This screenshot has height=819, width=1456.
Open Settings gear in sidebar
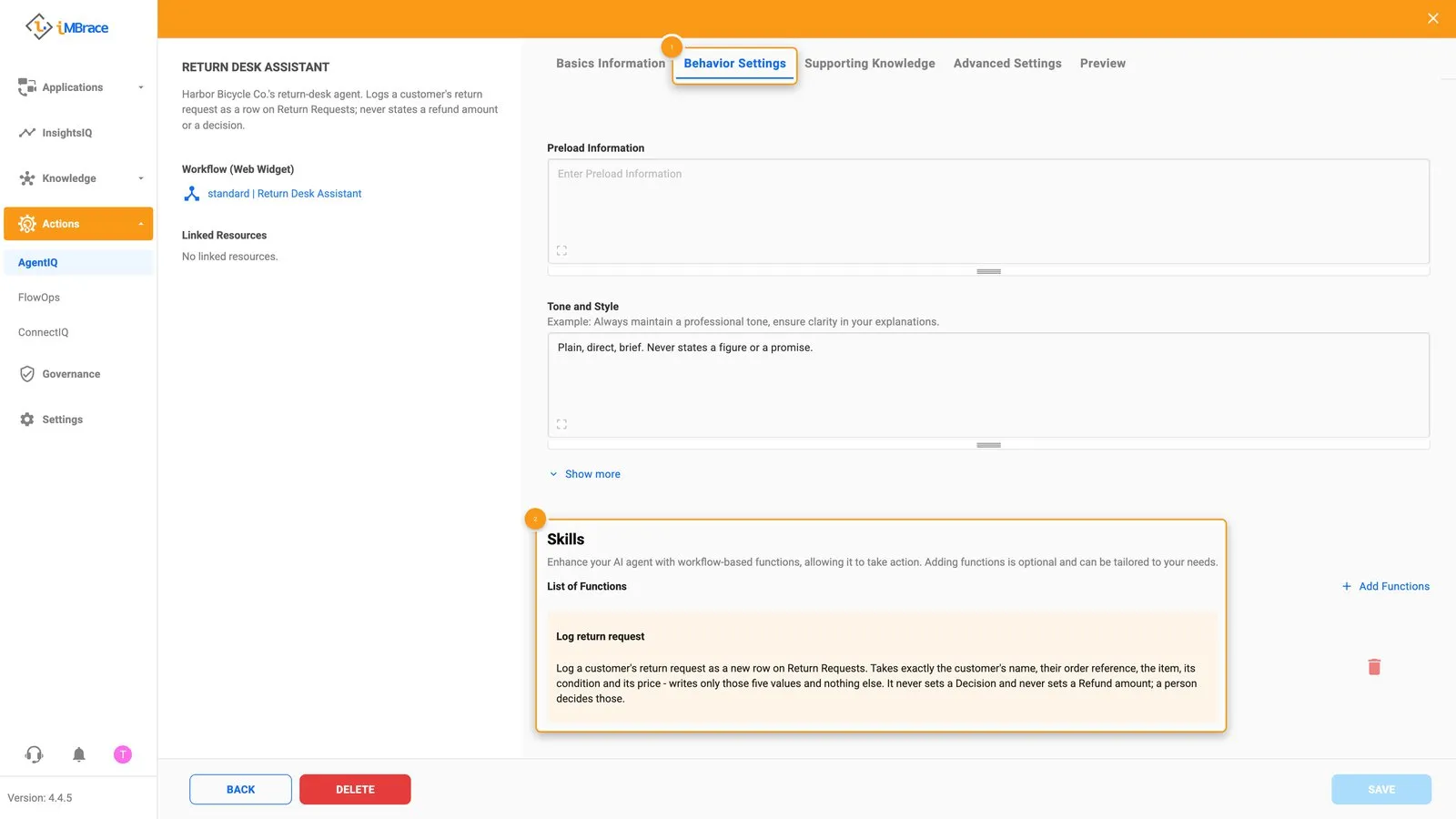click(27, 420)
